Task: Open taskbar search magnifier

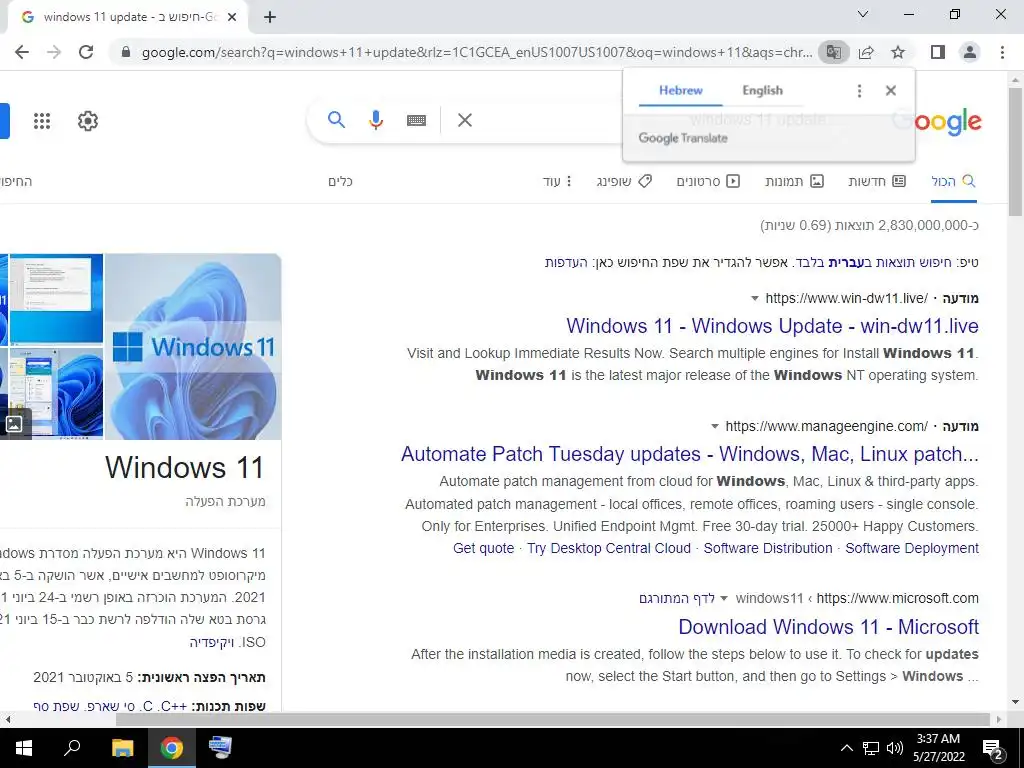Action: tap(72, 747)
